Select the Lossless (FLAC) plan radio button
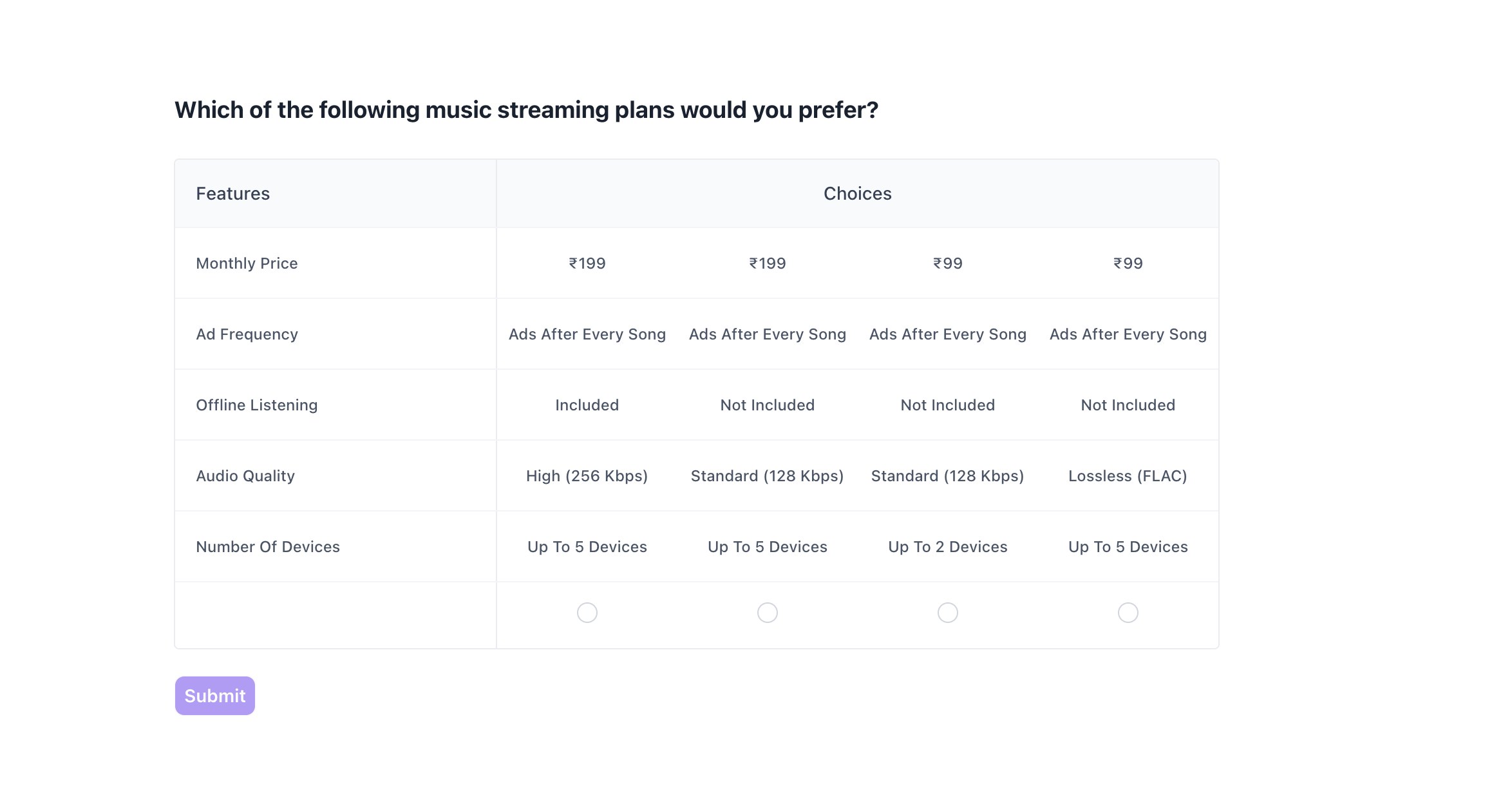The image size is (1512, 804). 1128,612
